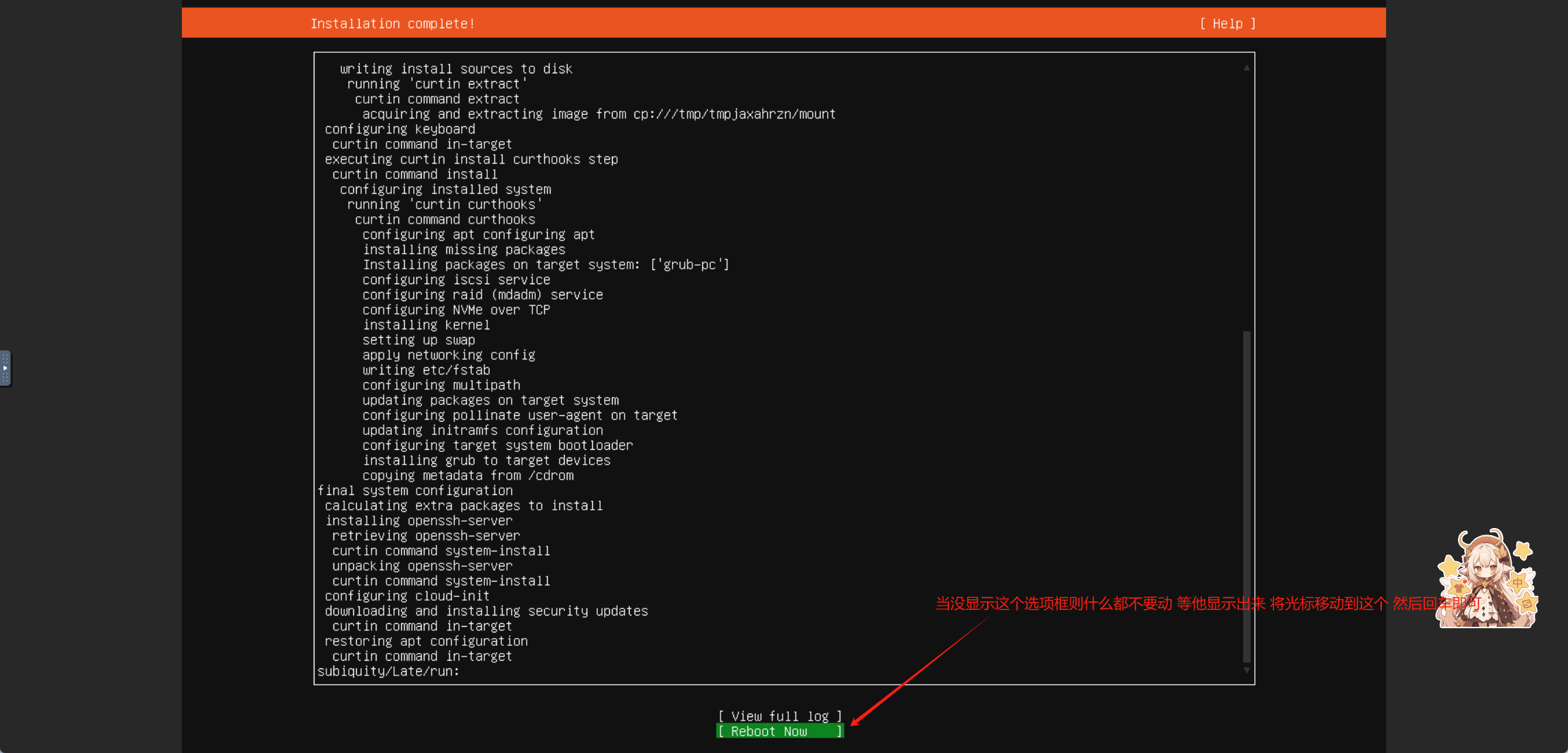Select the "final system configuration" log entry
1568x753 pixels.
415,491
